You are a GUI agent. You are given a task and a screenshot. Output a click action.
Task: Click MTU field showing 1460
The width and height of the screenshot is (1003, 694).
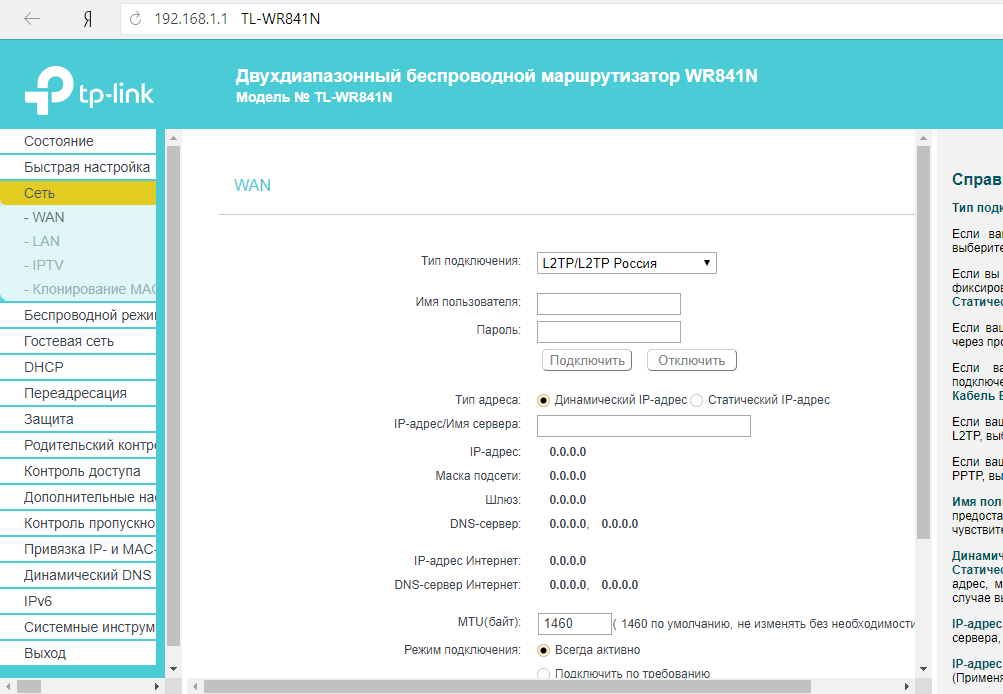click(x=574, y=624)
